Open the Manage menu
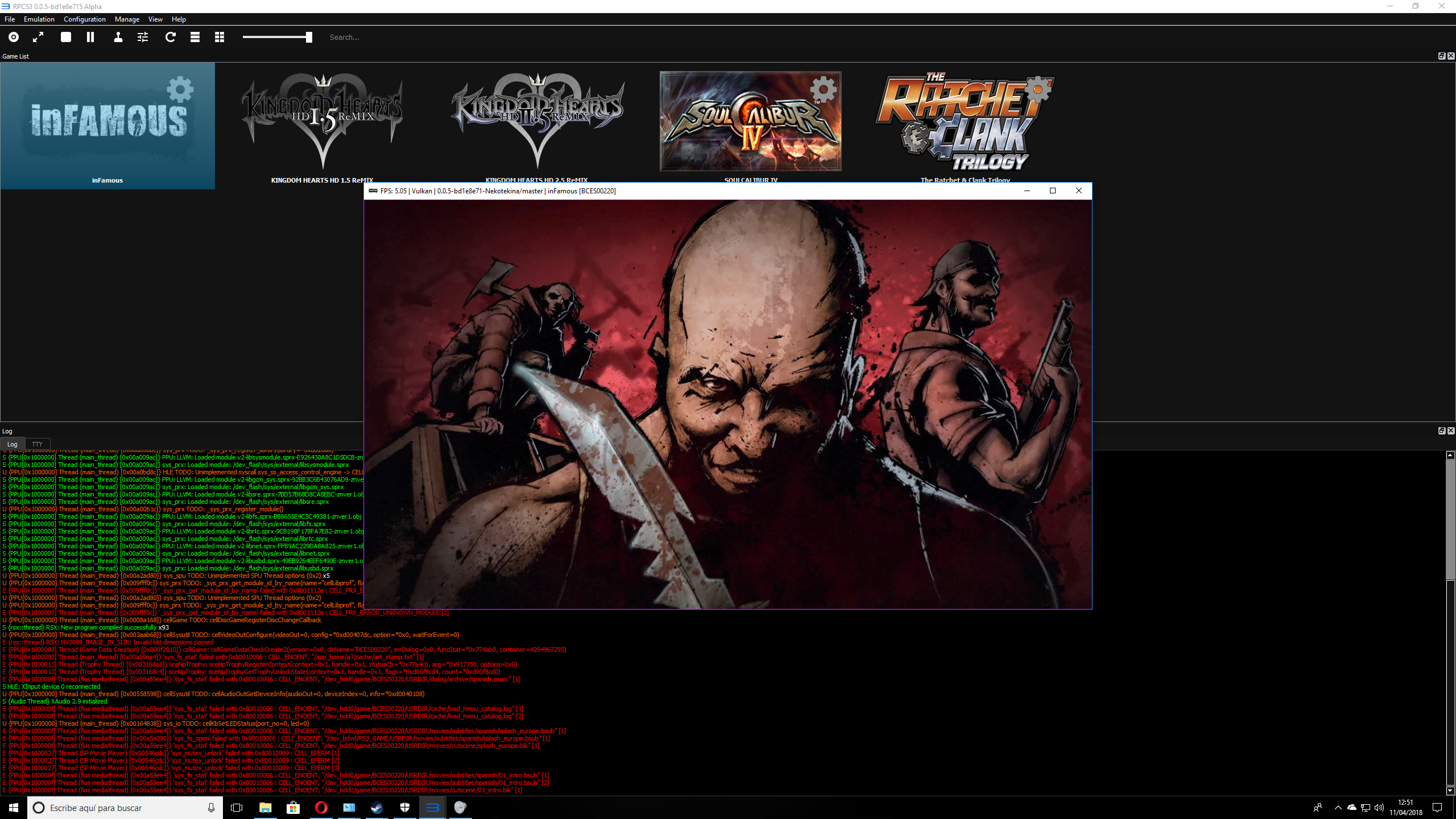Image resolution: width=1456 pixels, height=819 pixels. pos(127,19)
